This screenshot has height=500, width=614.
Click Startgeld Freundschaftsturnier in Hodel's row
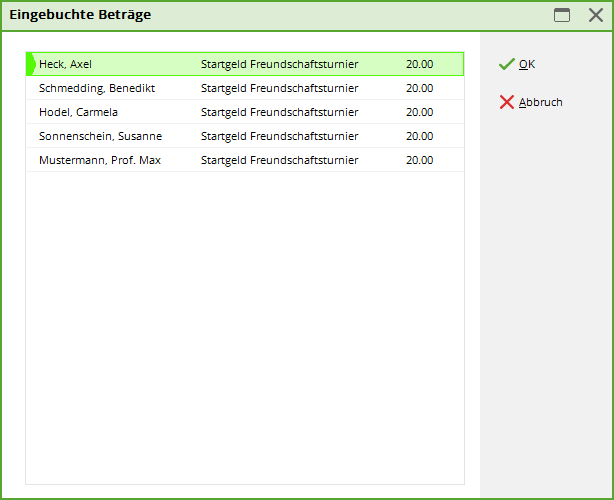point(279,112)
